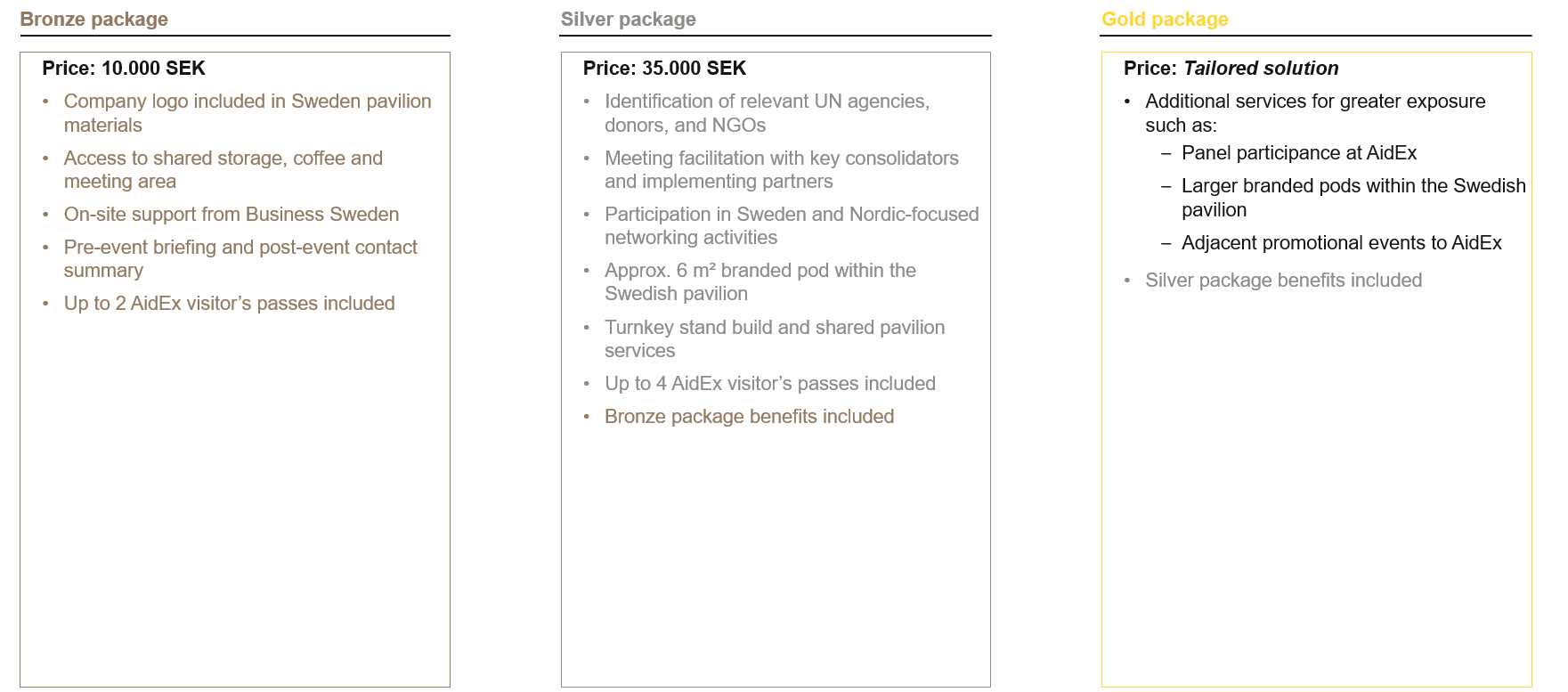Select the "Price: 10.000 SEK" text
Screen dimensions: 1568x692
[x=124, y=69]
